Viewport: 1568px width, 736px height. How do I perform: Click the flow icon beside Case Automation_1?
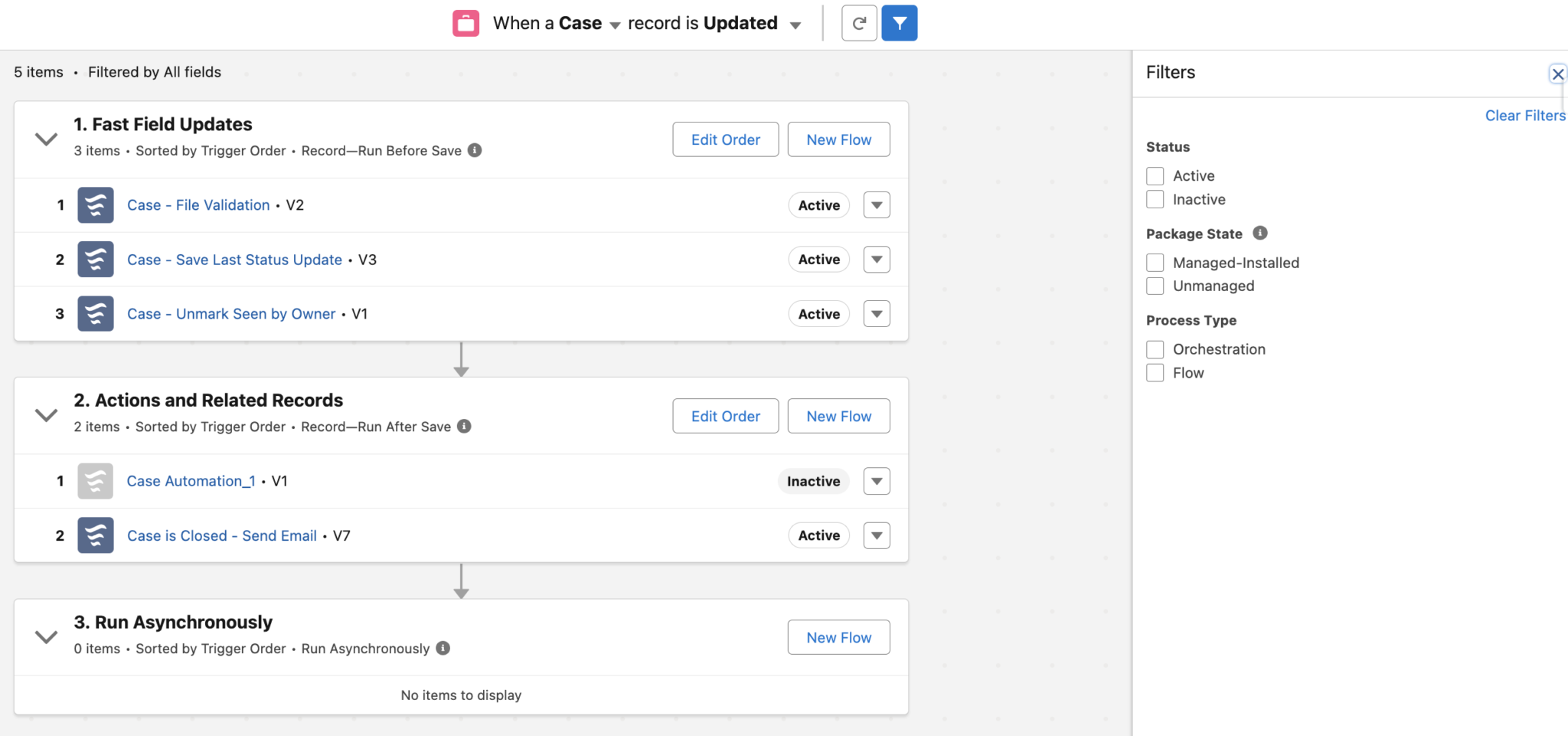coord(95,481)
